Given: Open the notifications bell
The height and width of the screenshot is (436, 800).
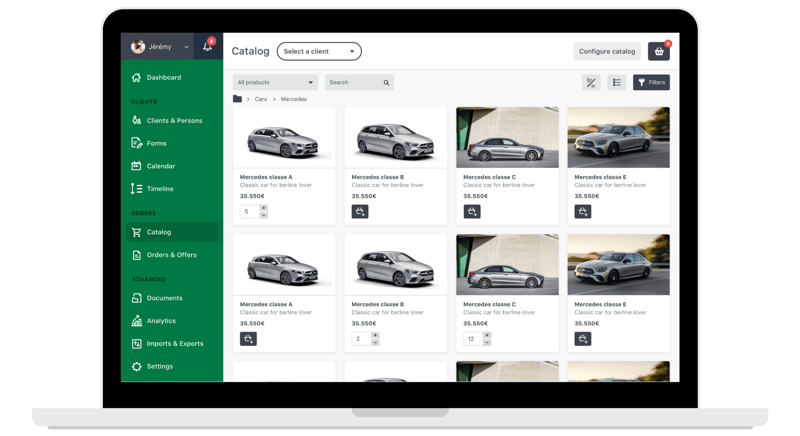Looking at the screenshot, I should pyautogui.click(x=207, y=47).
